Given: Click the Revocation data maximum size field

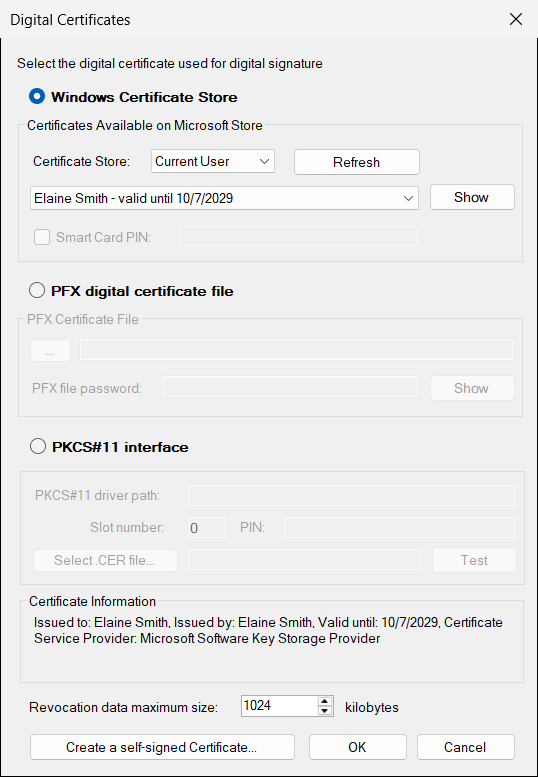Looking at the screenshot, I should 280,706.
